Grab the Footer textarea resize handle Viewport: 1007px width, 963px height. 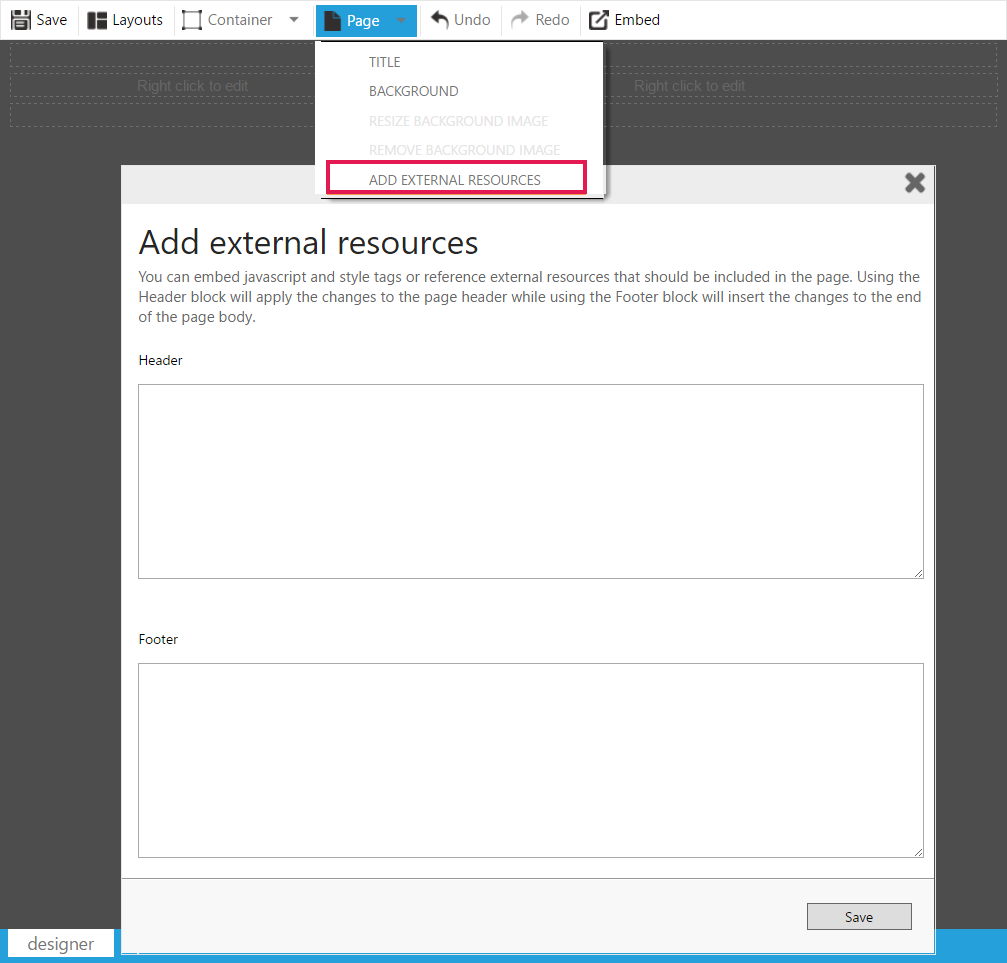point(919,853)
